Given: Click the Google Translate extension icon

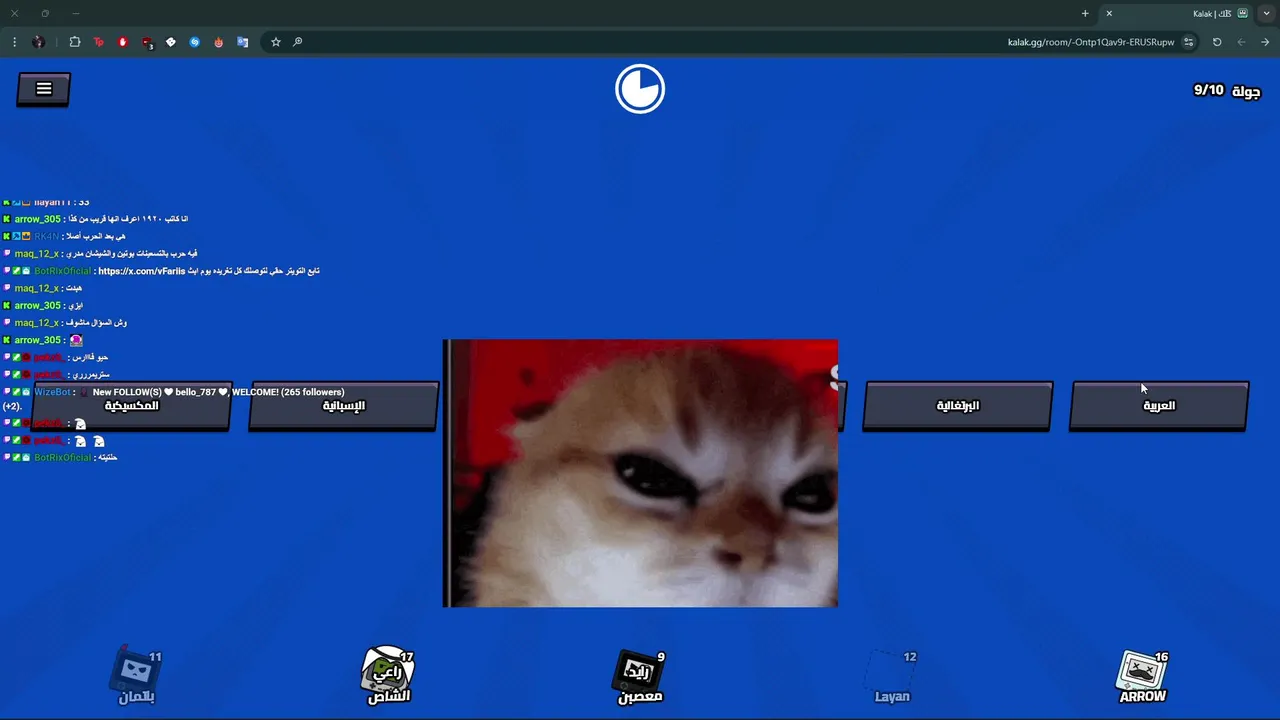Looking at the screenshot, I should [x=243, y=42].
